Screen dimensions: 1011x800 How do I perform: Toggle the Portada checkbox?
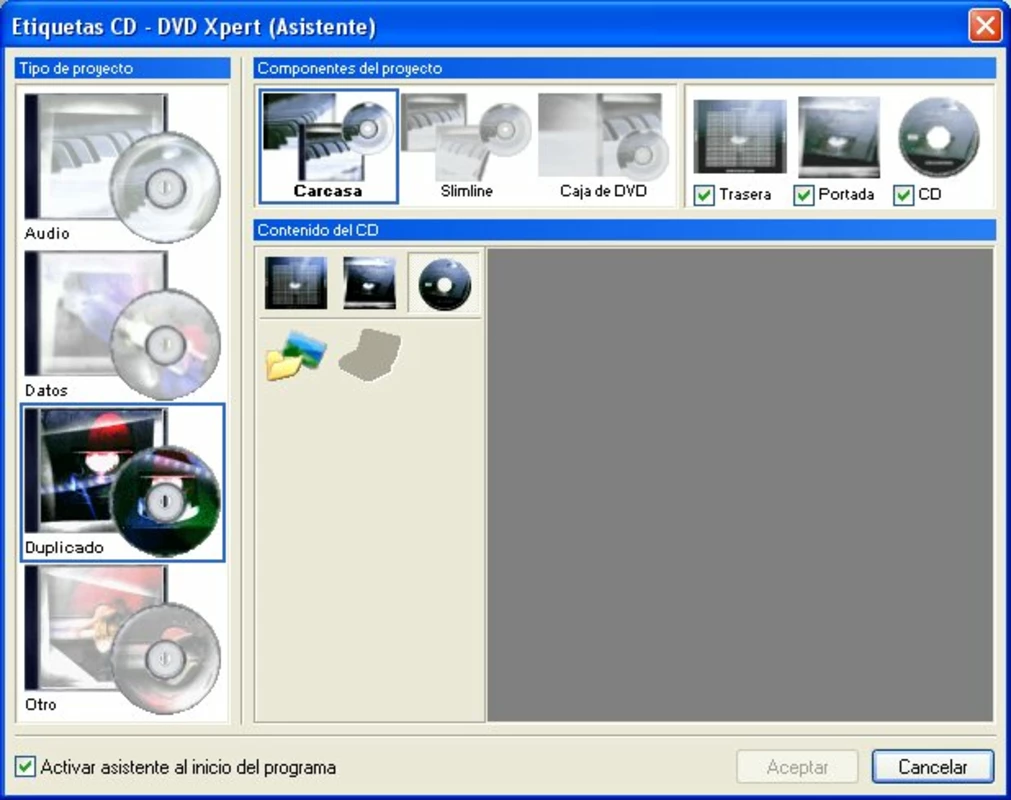coord(803,195)
